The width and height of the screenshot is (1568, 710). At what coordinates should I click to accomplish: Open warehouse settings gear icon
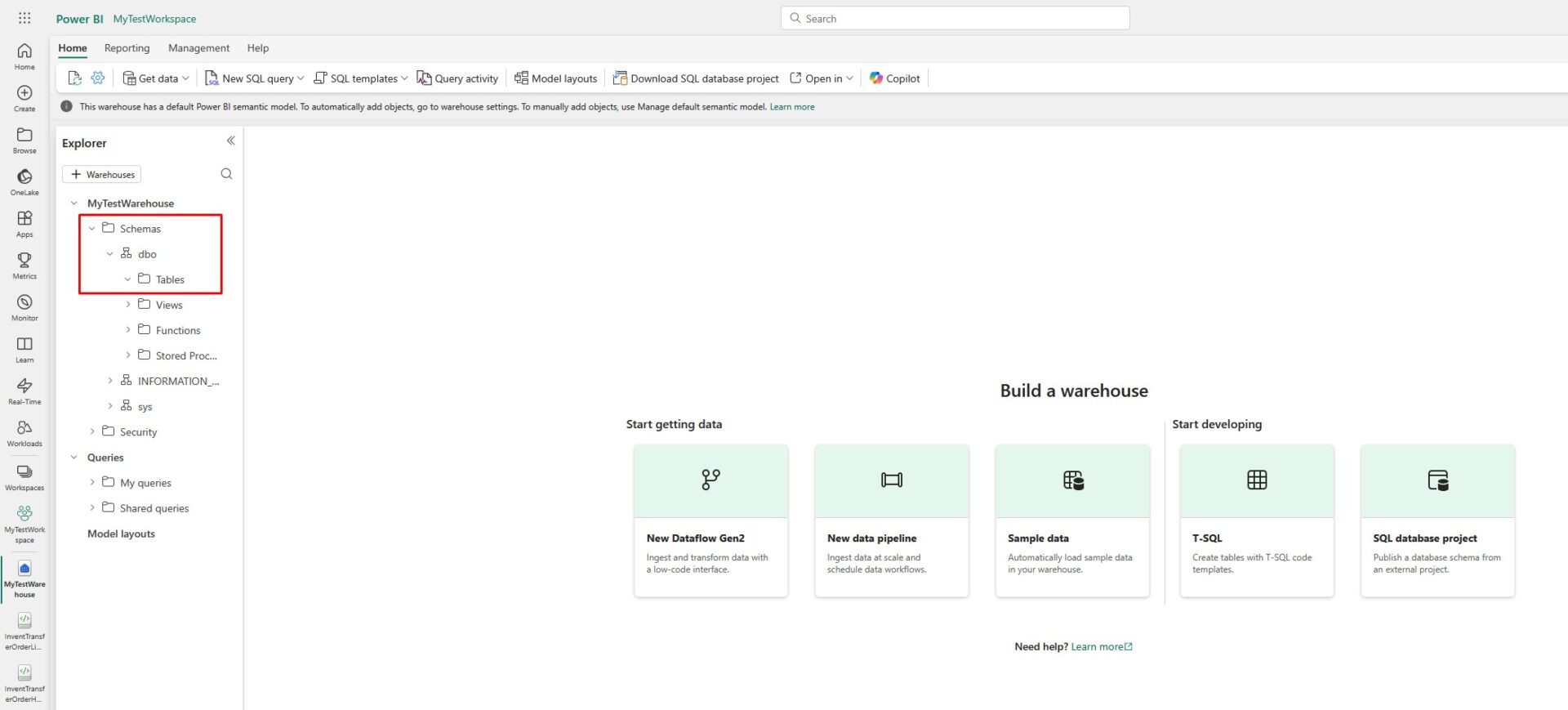click(98, 78)
